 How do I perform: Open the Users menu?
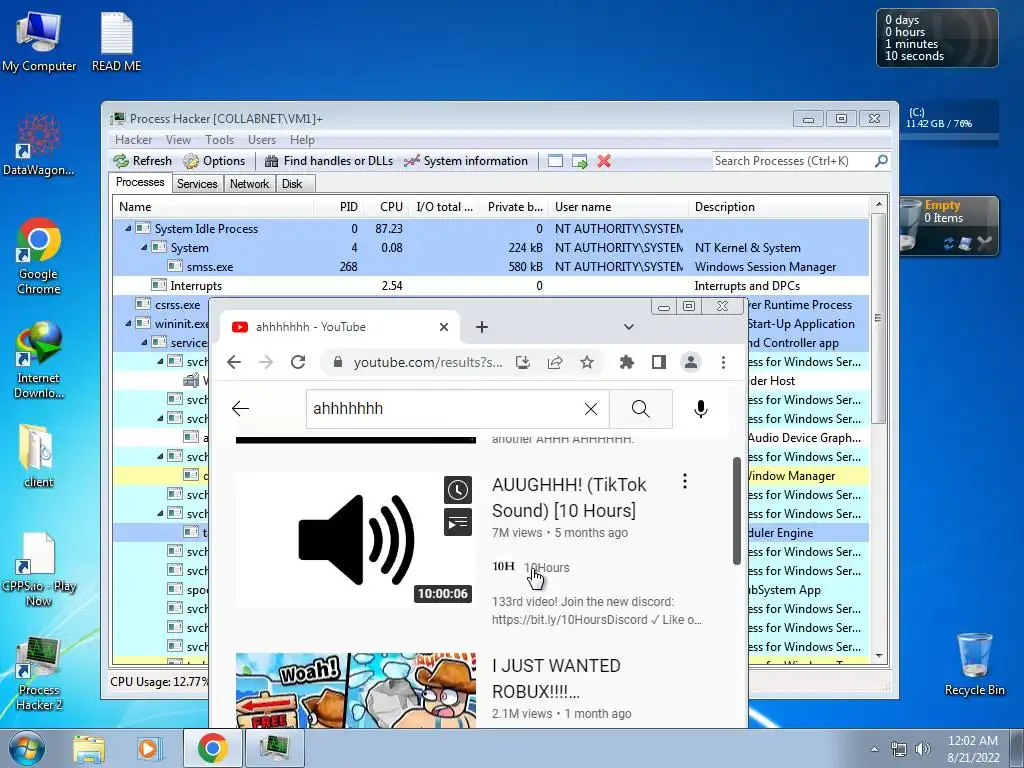(262, 140)
